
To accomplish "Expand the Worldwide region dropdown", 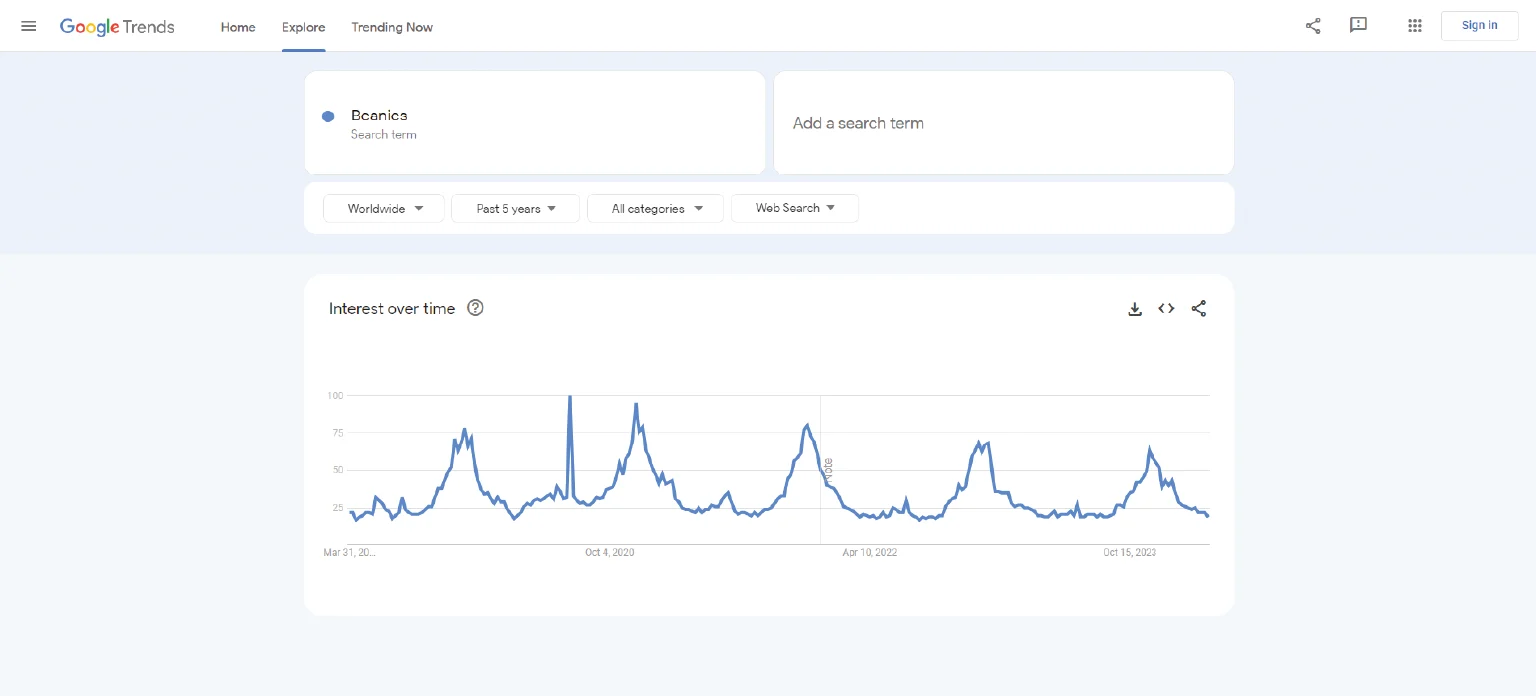I will [384, 209].
